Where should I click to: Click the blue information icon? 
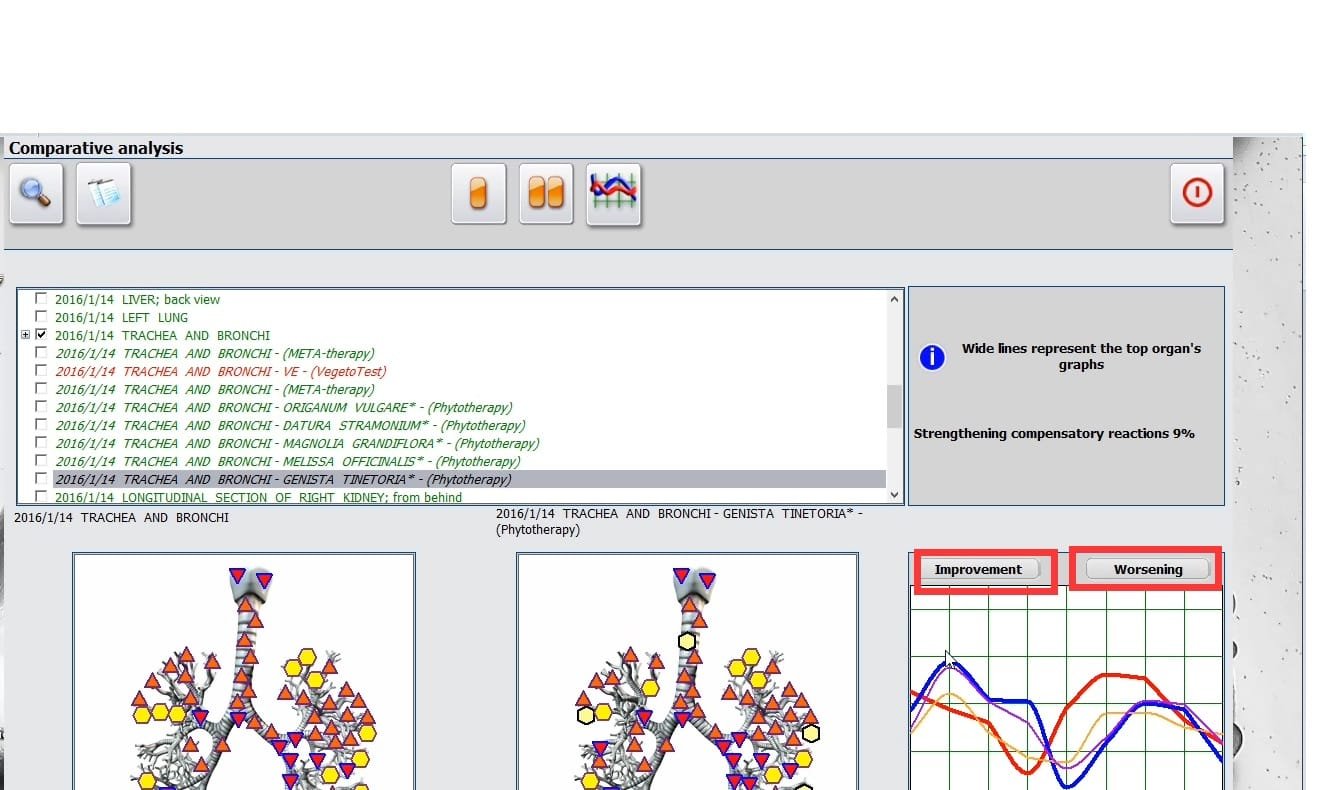[x=931, y=357]
